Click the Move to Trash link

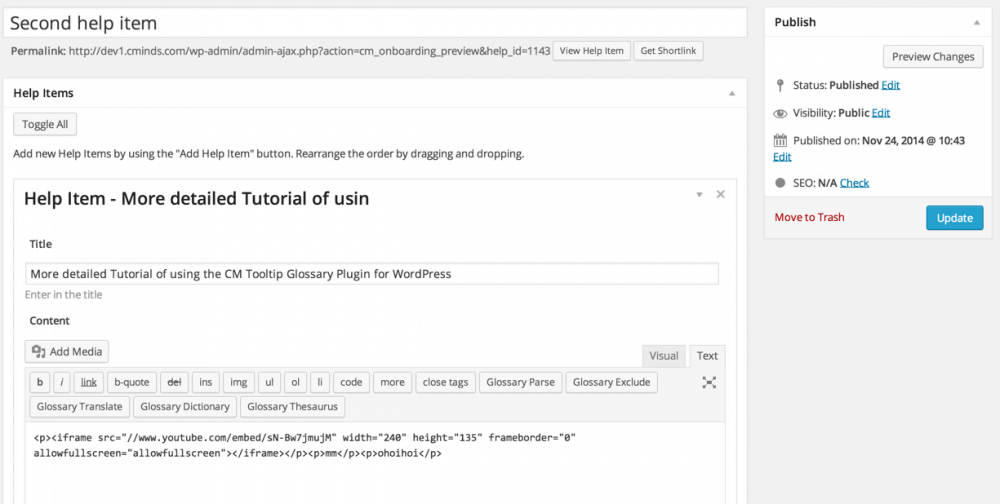809,218
